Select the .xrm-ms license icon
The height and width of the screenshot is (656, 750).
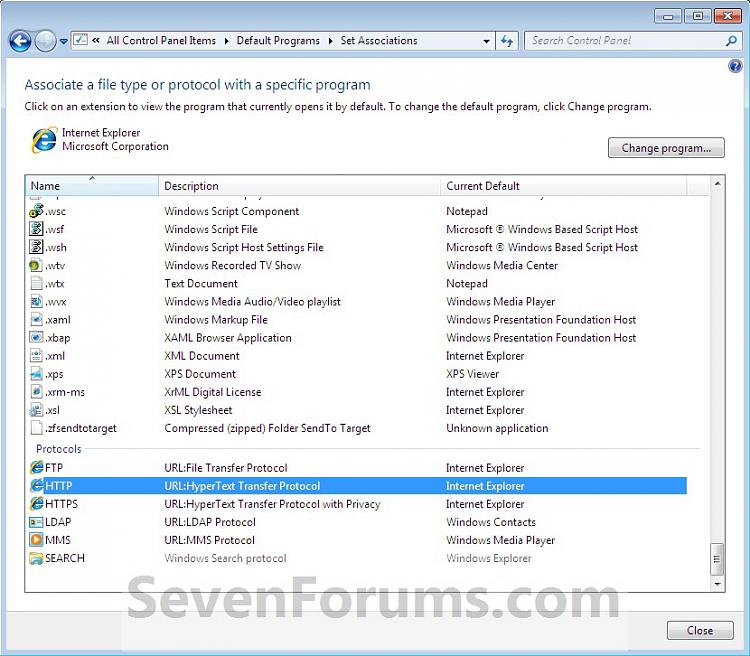tap(36, 392)
